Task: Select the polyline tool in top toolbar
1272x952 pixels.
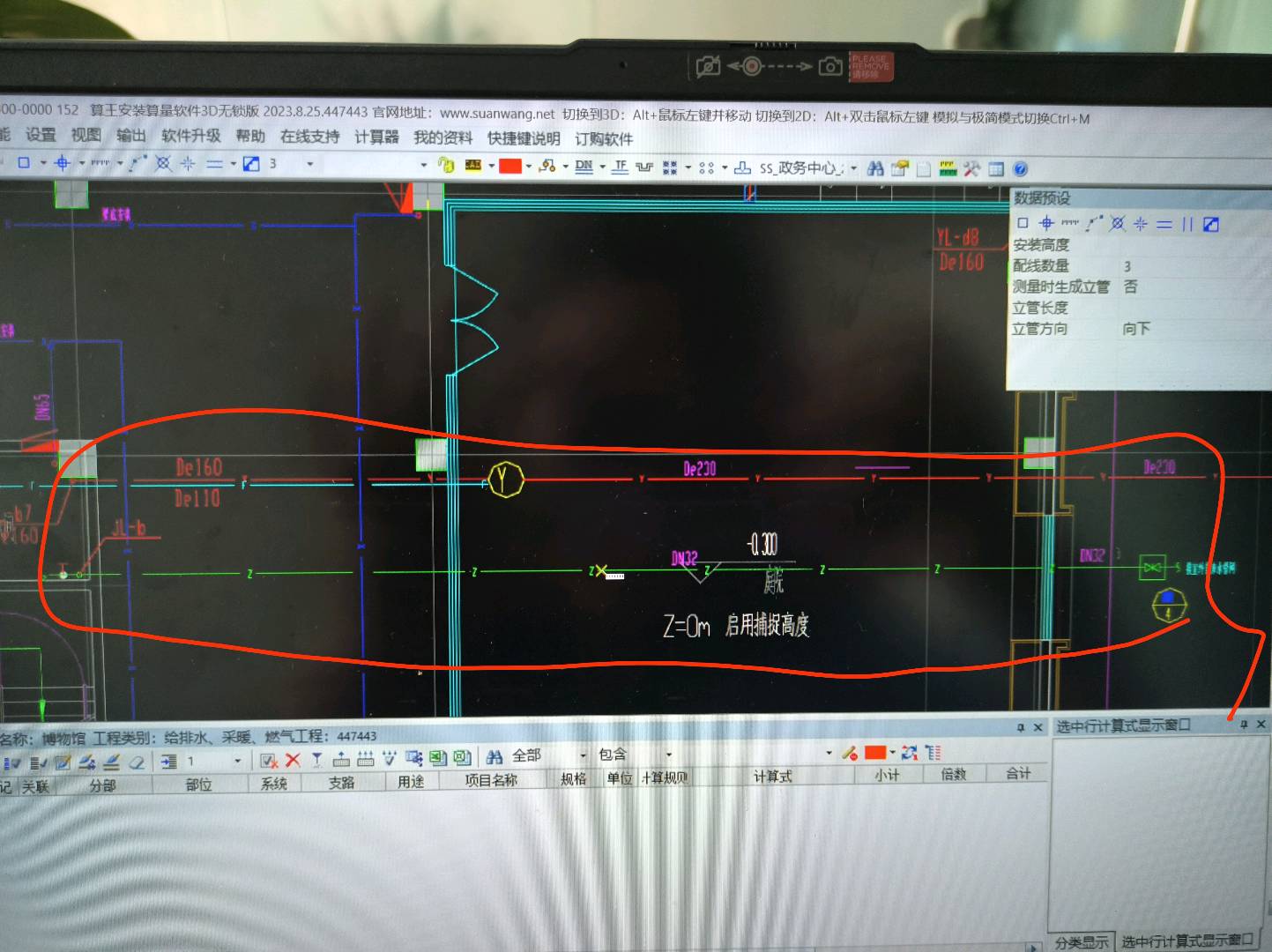Action: click(x=138, y=163)
